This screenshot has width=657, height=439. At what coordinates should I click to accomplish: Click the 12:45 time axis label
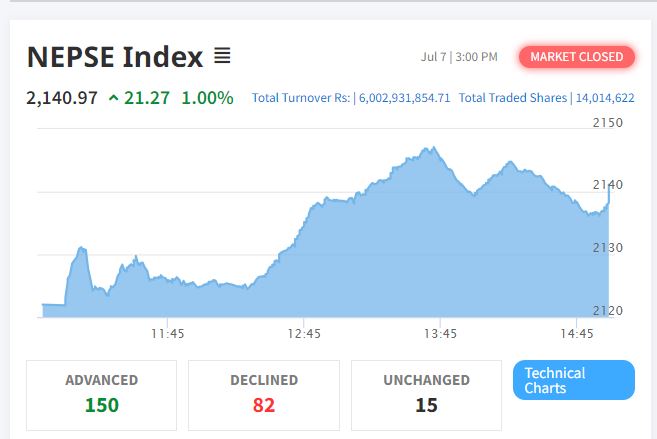click(x=304, y=333)
